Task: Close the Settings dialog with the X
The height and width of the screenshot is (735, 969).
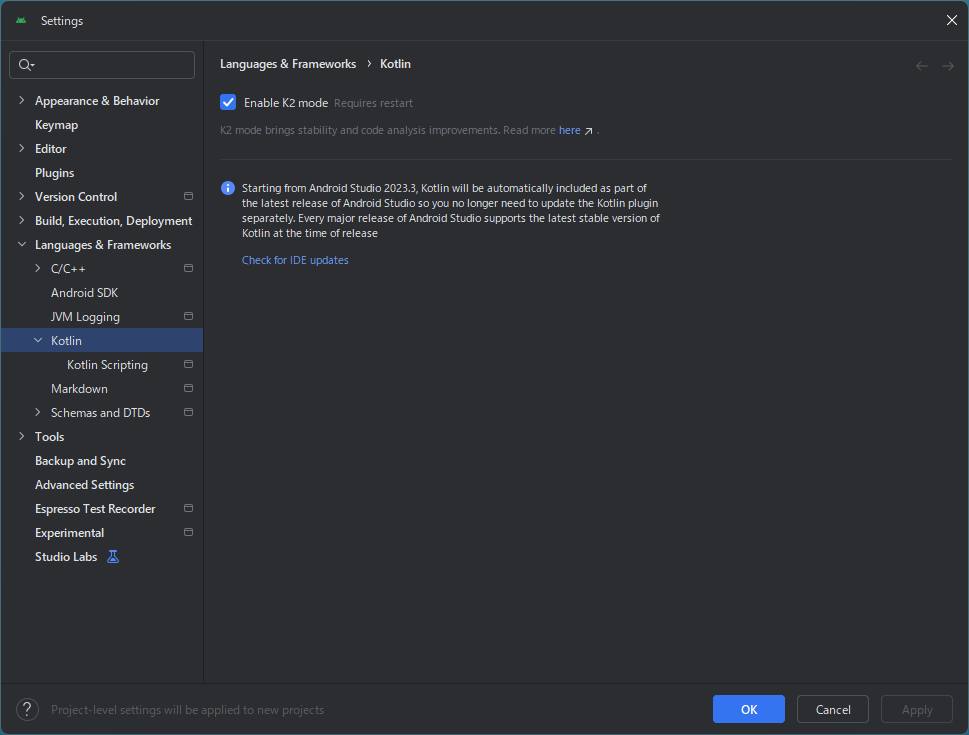Action: point(952,20)
